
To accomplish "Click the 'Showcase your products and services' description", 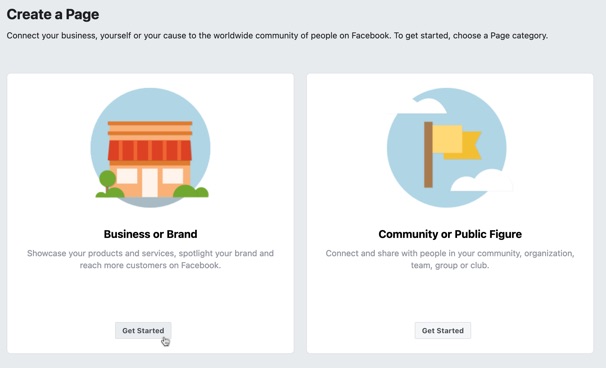I will pyautogui.click(x=150, y=259).
